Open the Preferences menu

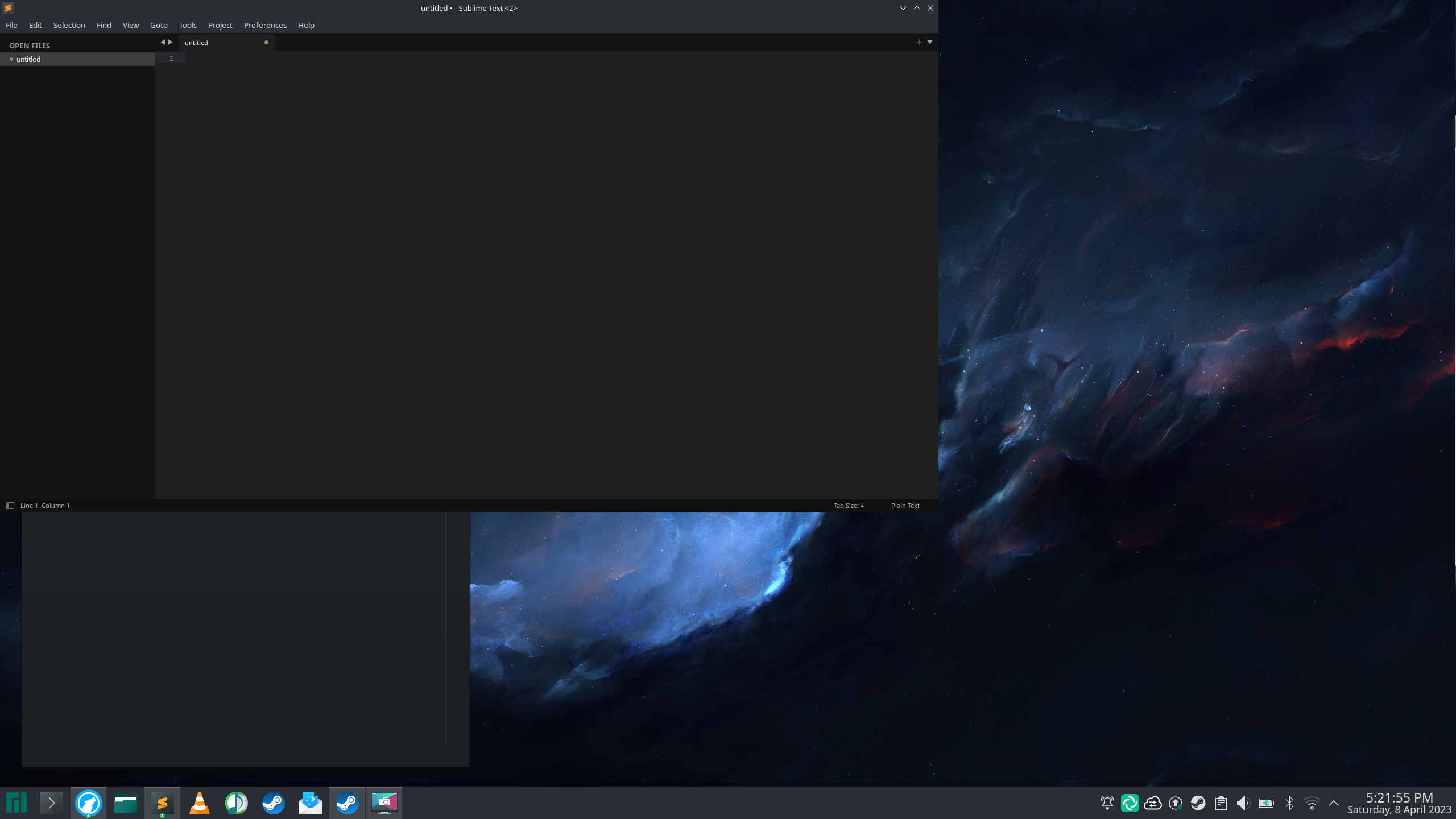[265, 25]
